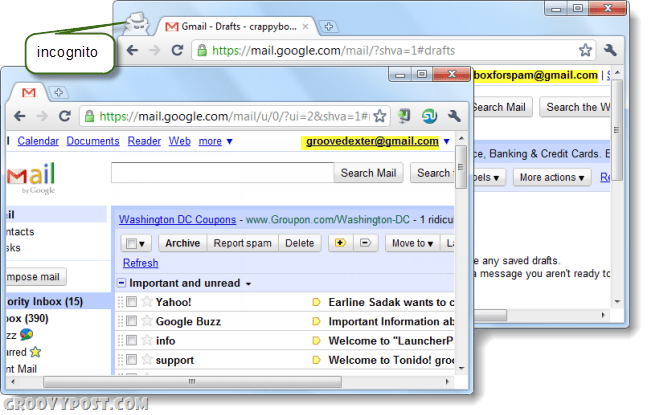Select the front window Gmail tab
Screen dimensions: 650x415
point(29,92)
